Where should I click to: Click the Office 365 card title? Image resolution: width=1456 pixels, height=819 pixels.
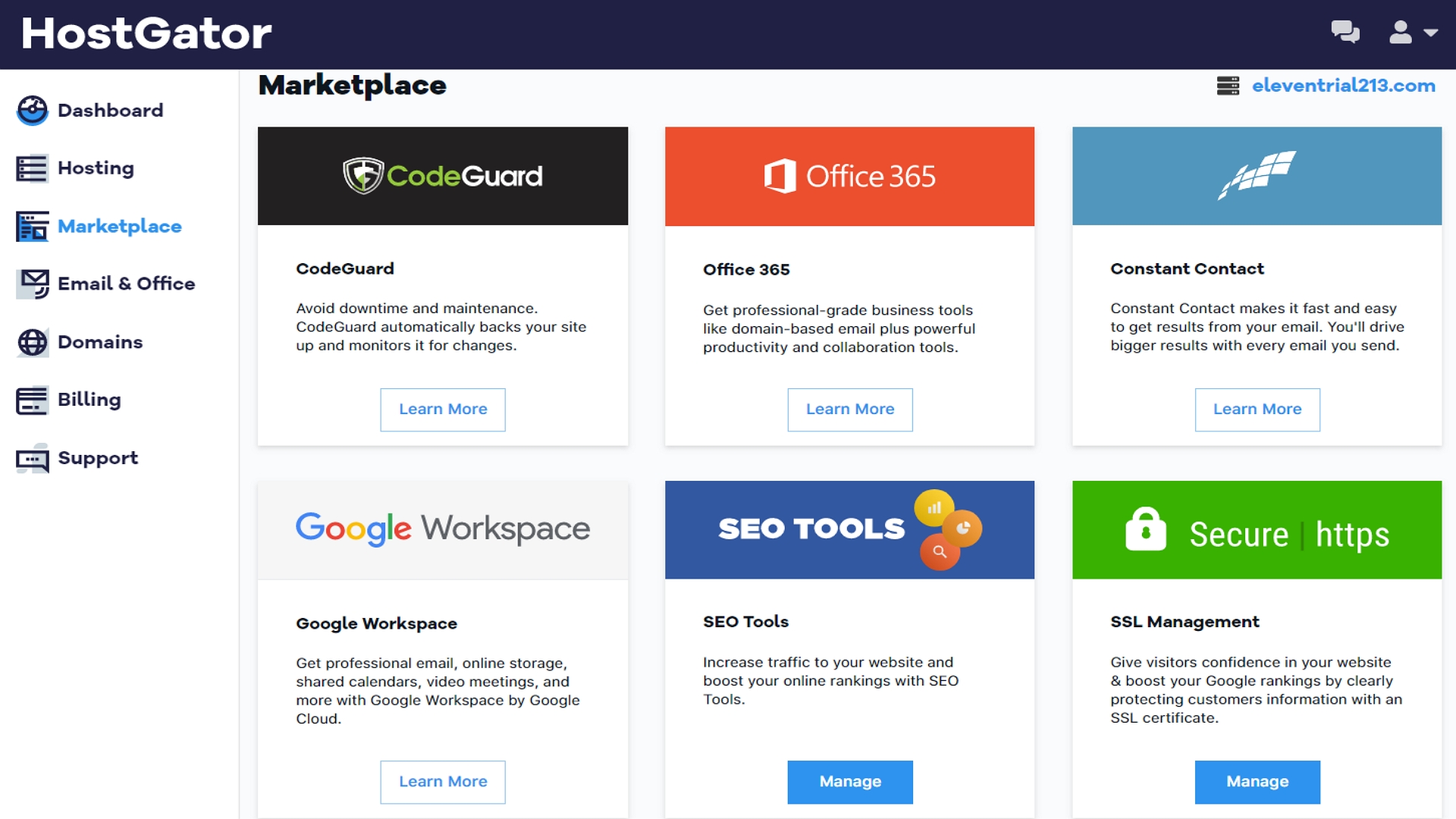(x=746, y=269)
